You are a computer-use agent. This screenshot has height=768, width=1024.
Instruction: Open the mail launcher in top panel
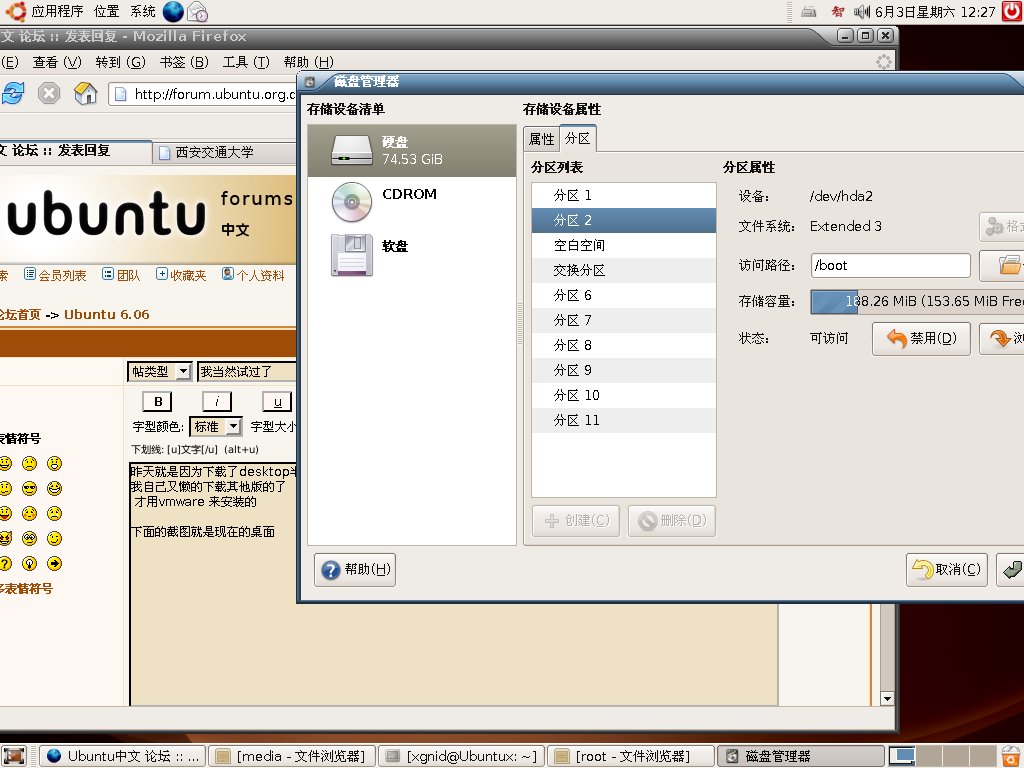[x=197, y=11]
